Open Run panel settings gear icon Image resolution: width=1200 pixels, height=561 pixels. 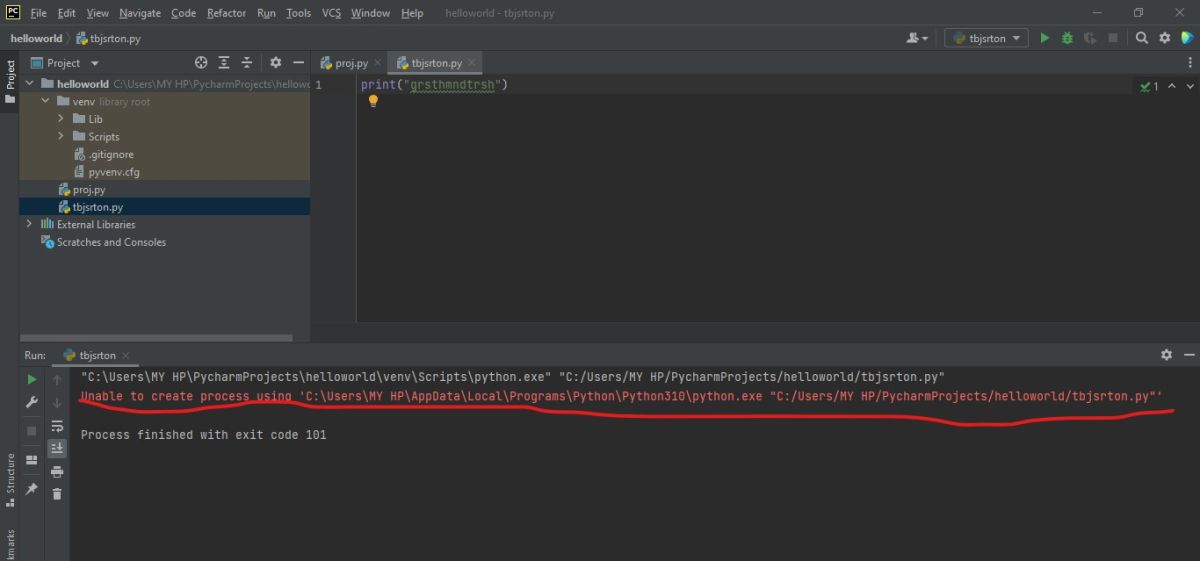point(1166,355)
